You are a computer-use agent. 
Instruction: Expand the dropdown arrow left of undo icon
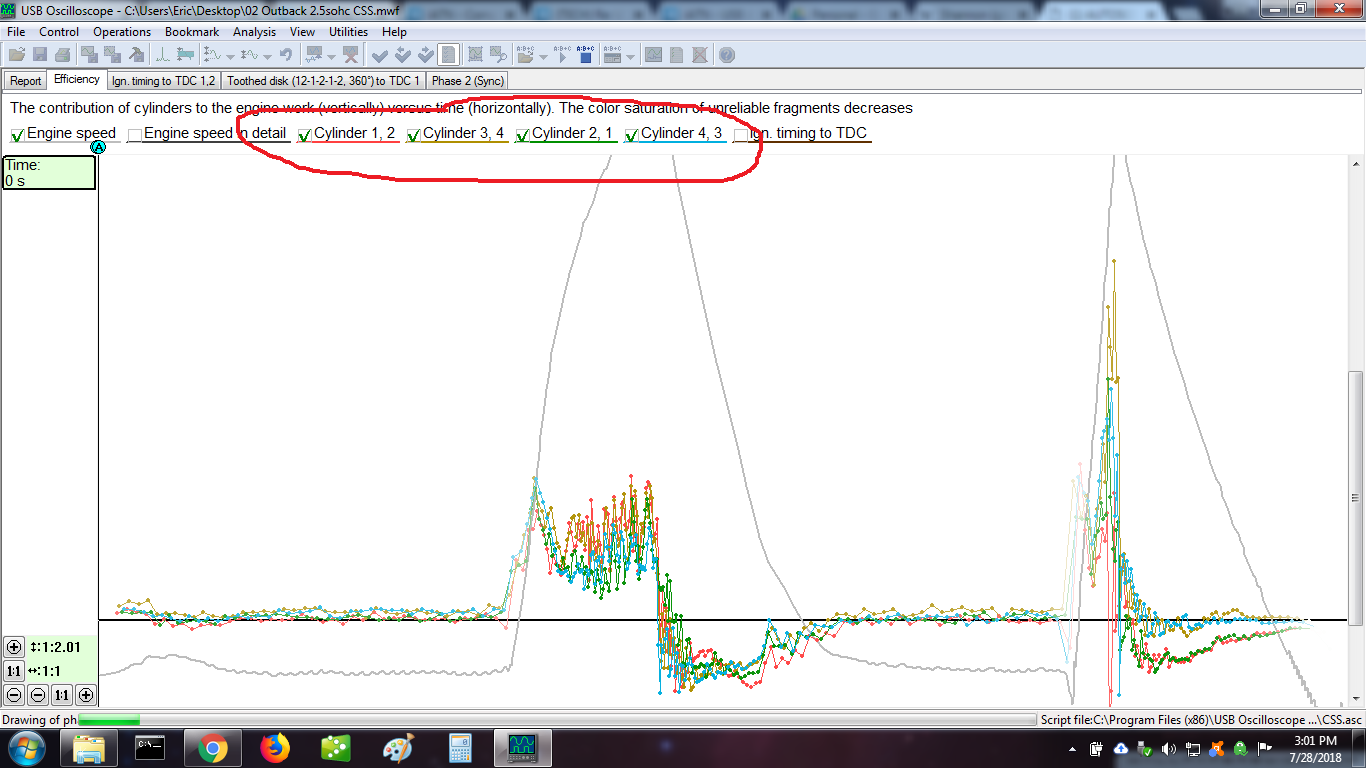coord(267,56)
